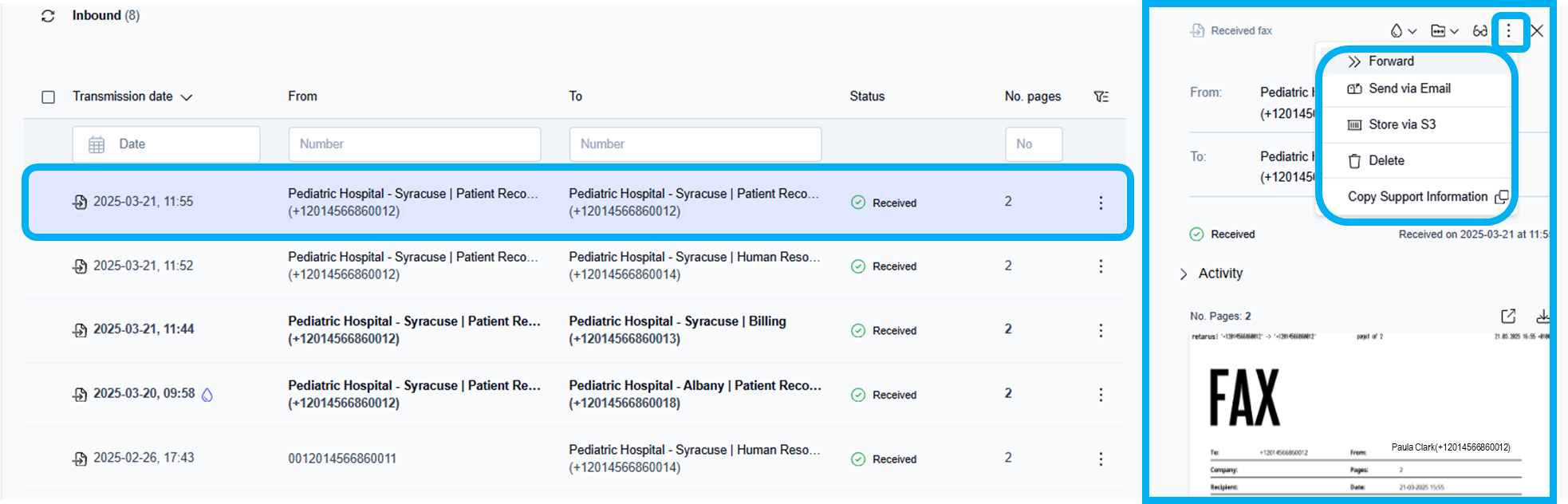Open the column filter settings icon

(x=1101, y=96)
